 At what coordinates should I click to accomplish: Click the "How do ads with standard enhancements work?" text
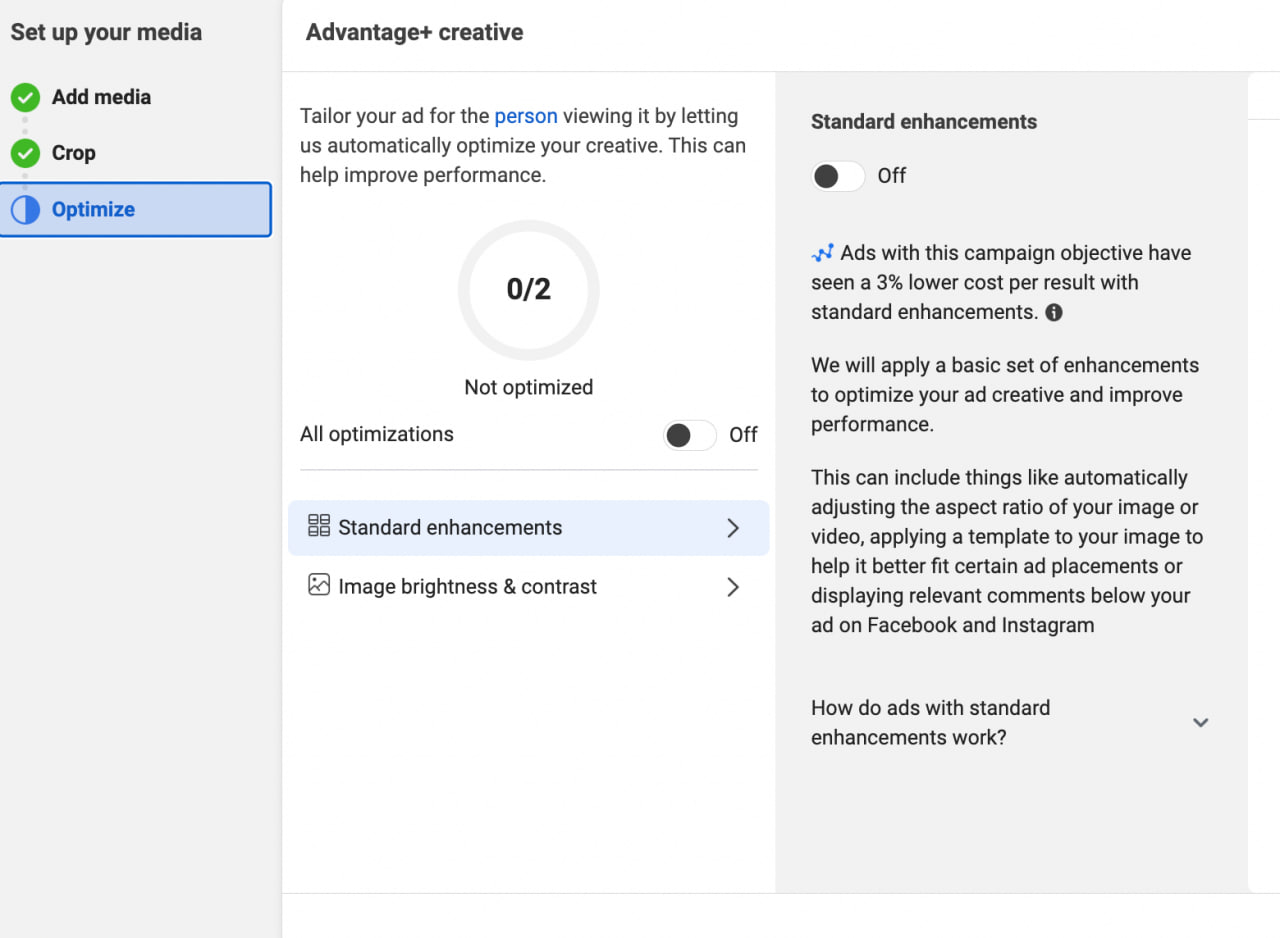tap(930, 722)
